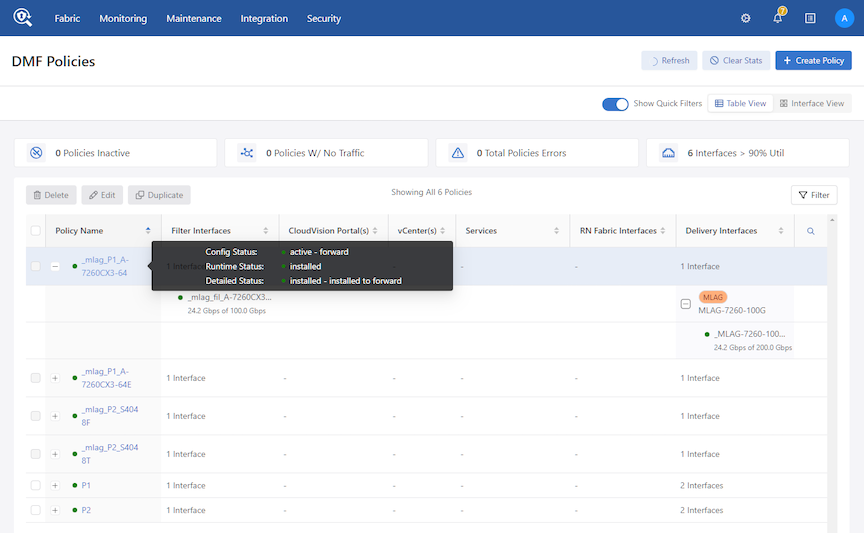Check the _mlag_P2_S4048F row checkbox

click(36, 416)
